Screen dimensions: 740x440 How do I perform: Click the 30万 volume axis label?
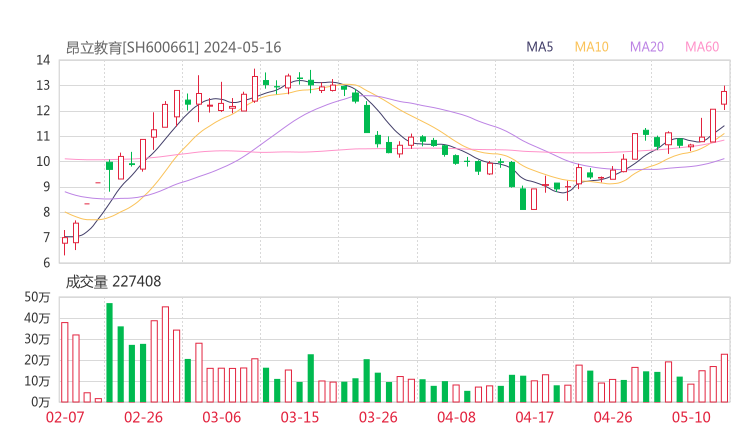point(37,339)
